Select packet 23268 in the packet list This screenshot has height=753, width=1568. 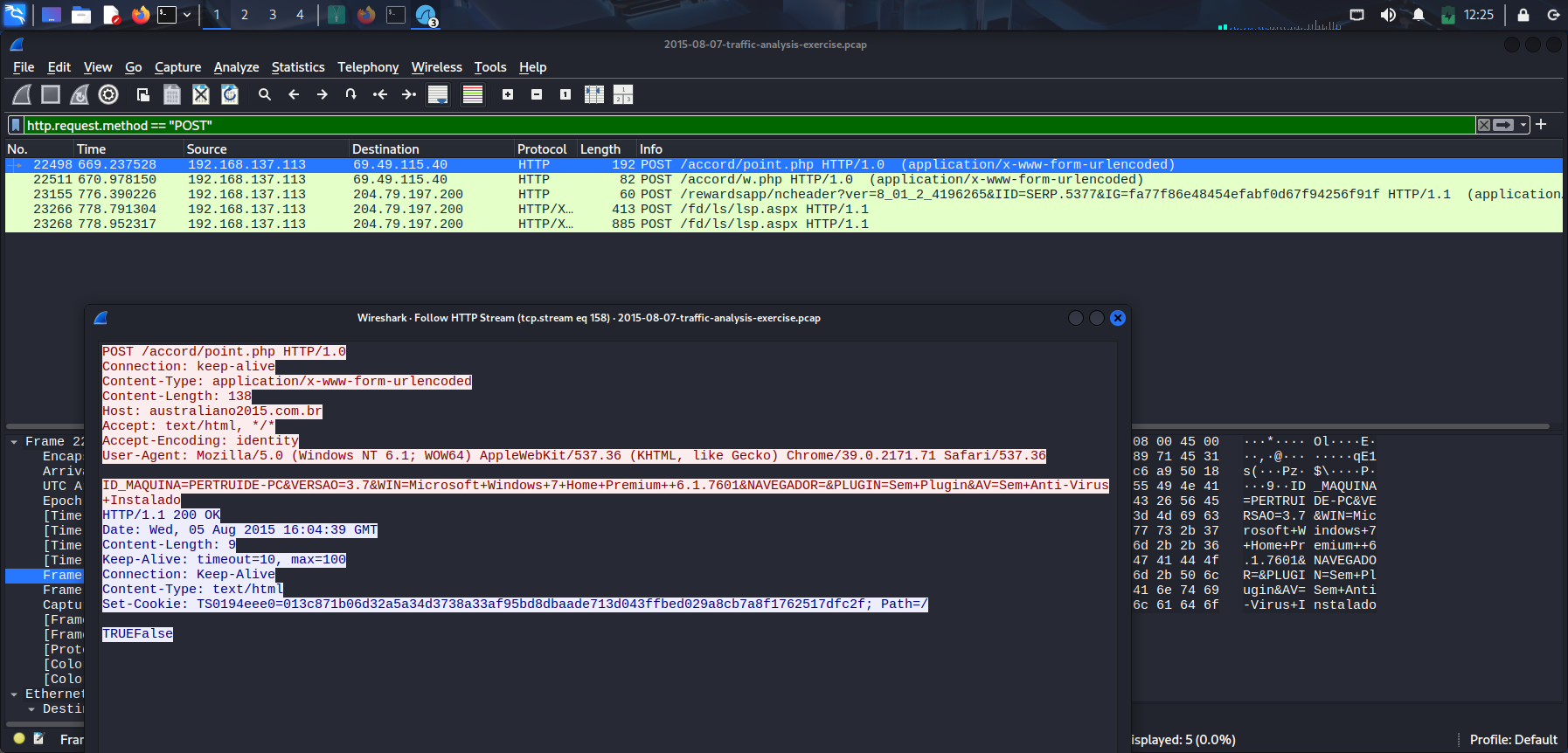pyautogui.click(x=784, y=225)
